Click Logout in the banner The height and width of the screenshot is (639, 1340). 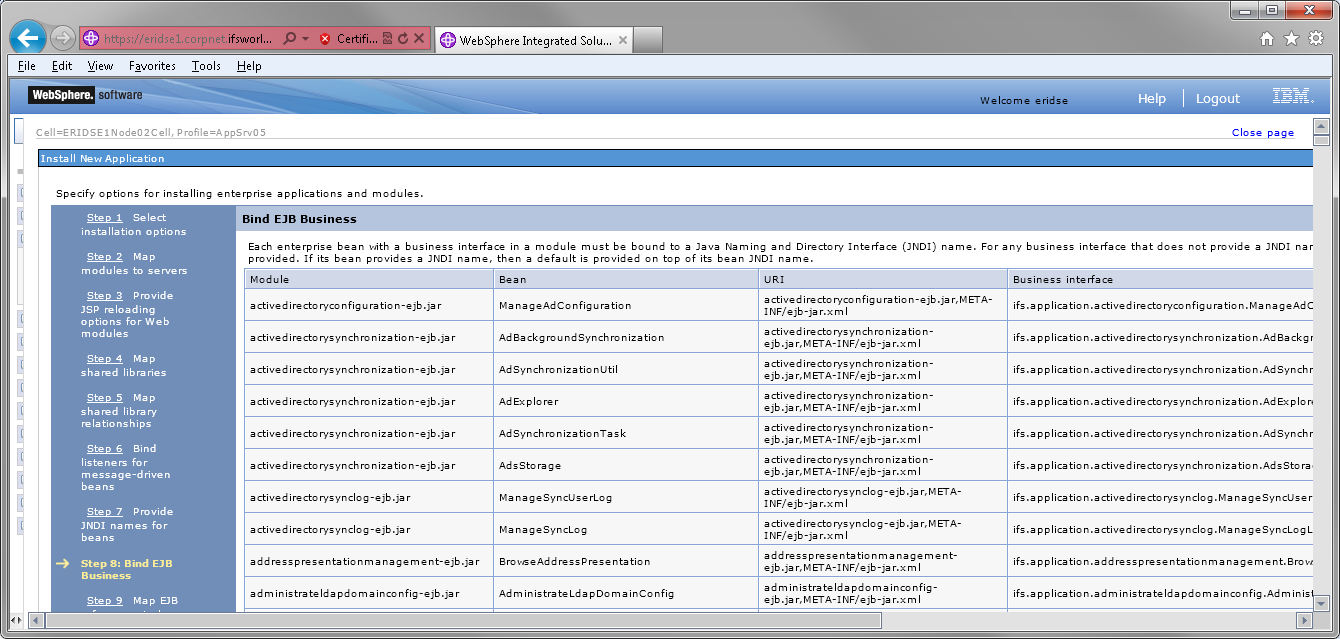click(1217, 98)
